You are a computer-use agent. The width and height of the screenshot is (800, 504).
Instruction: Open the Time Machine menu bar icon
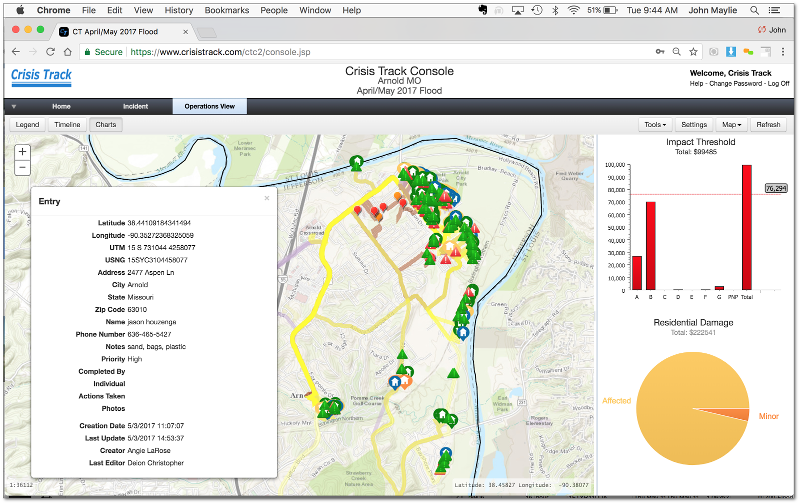[x=537, y=10]
